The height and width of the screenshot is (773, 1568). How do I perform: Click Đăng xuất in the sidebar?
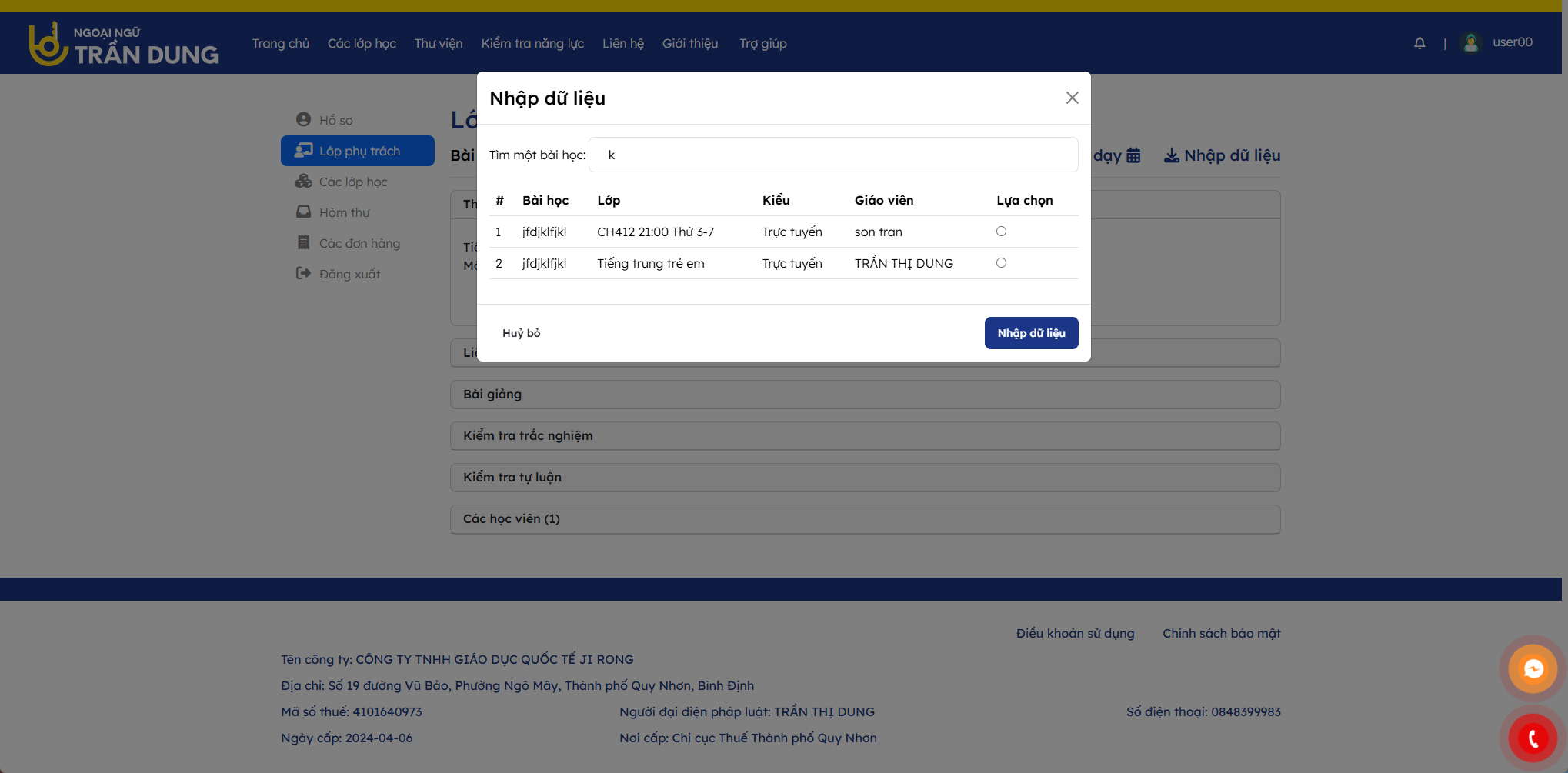(350, 274)
